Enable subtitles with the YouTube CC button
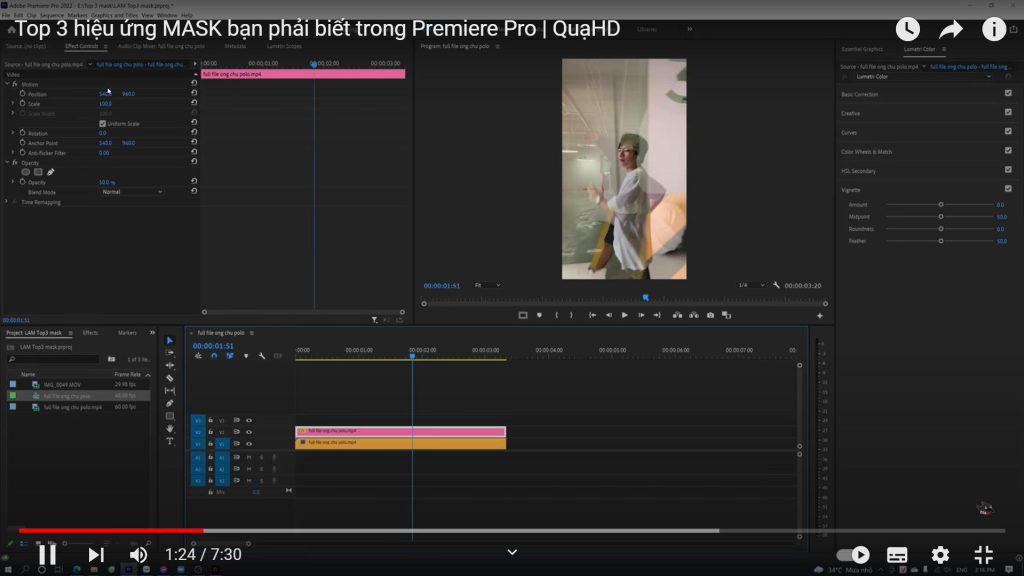This screenshot has height=576, width=1024. pos(897,553)
